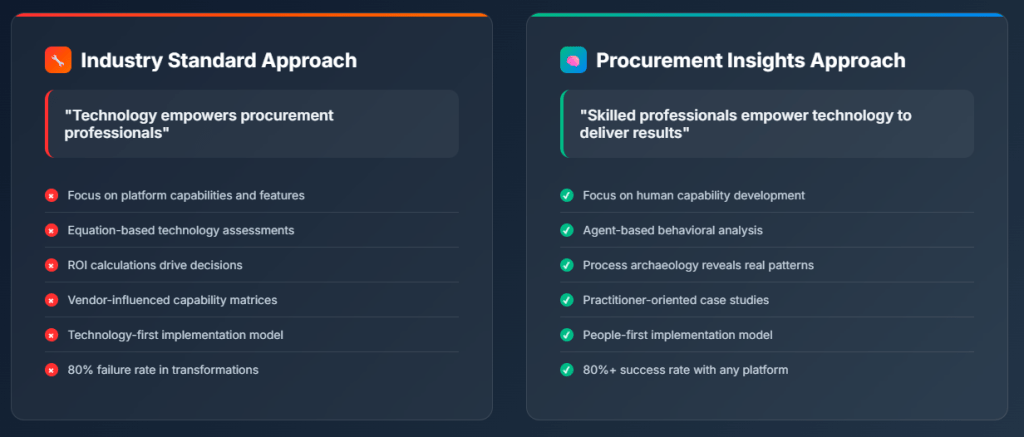Click green checkmark beside human capability development
This screenshot has height=437, width=1024.
tap(566, 195)
